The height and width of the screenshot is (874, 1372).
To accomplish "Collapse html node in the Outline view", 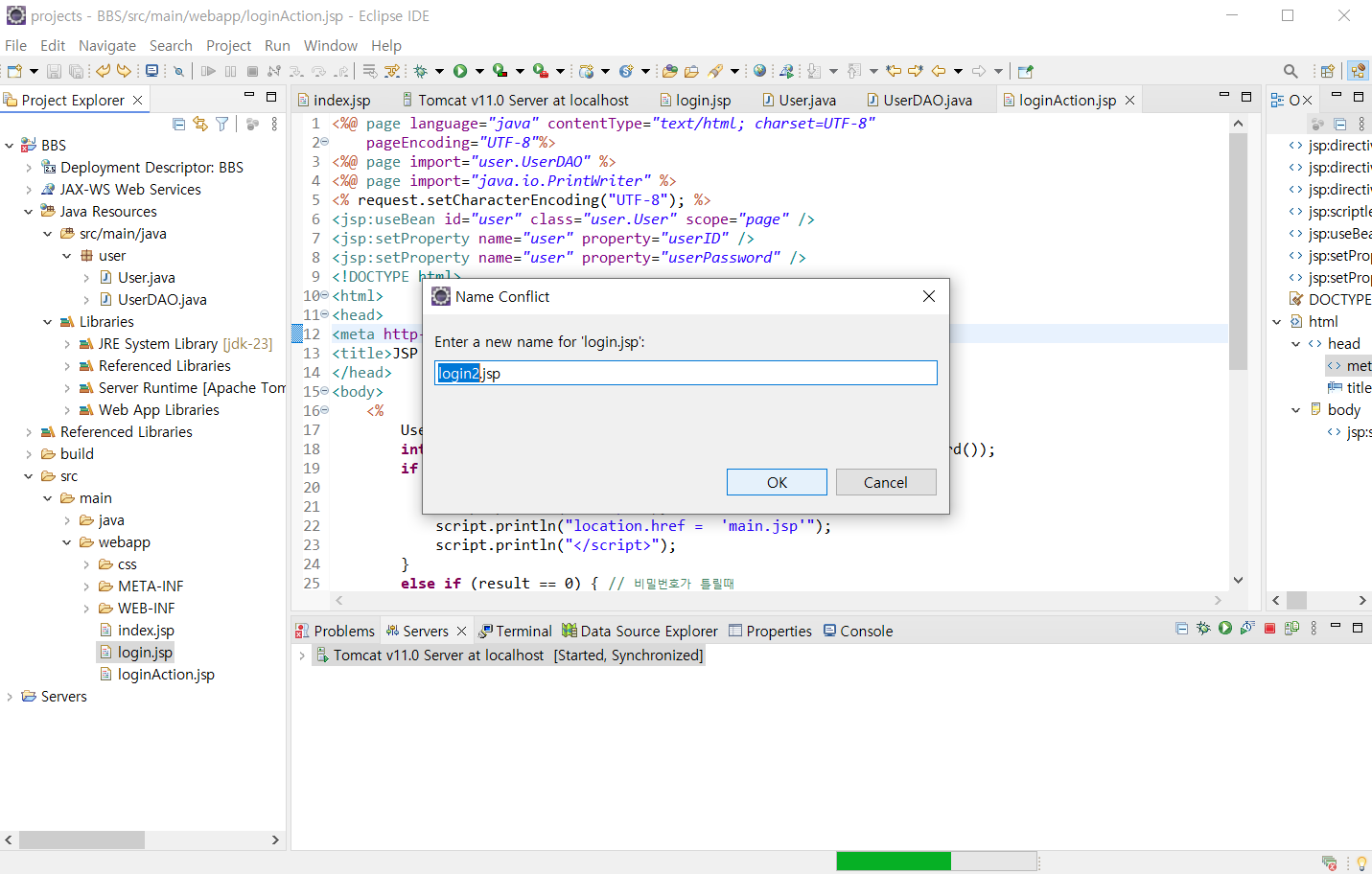I will pyautogui.click(x=1277, y=322).
